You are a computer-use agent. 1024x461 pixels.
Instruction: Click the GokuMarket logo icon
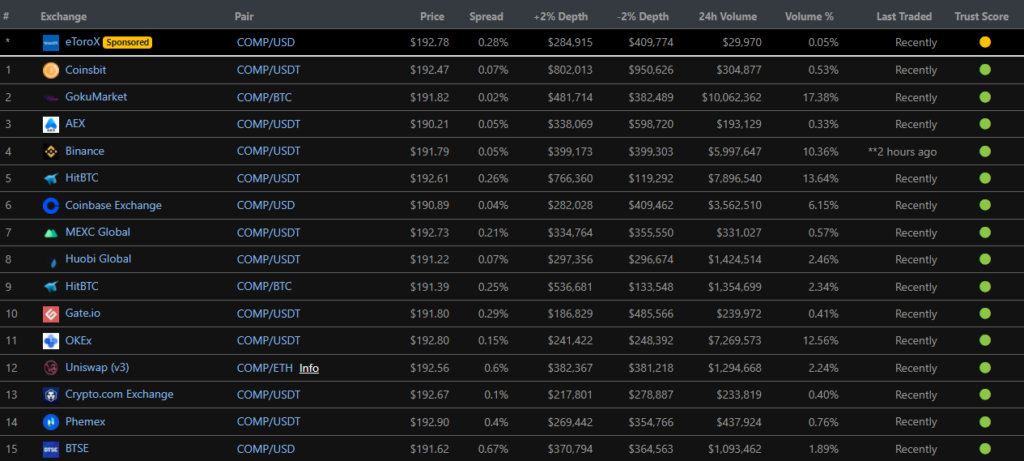51,97
